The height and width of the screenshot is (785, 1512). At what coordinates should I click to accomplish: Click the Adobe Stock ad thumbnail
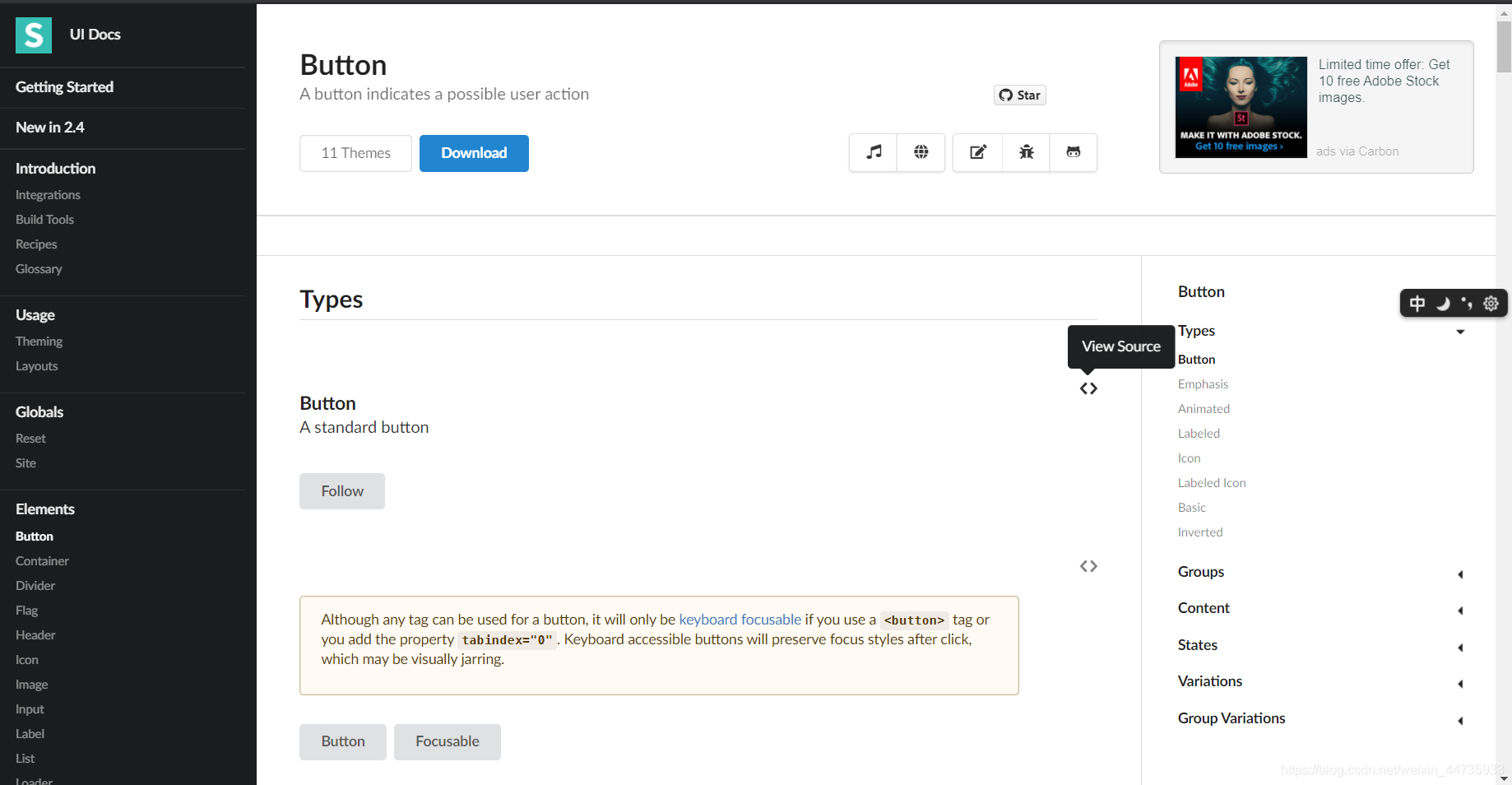point(1241,107)
